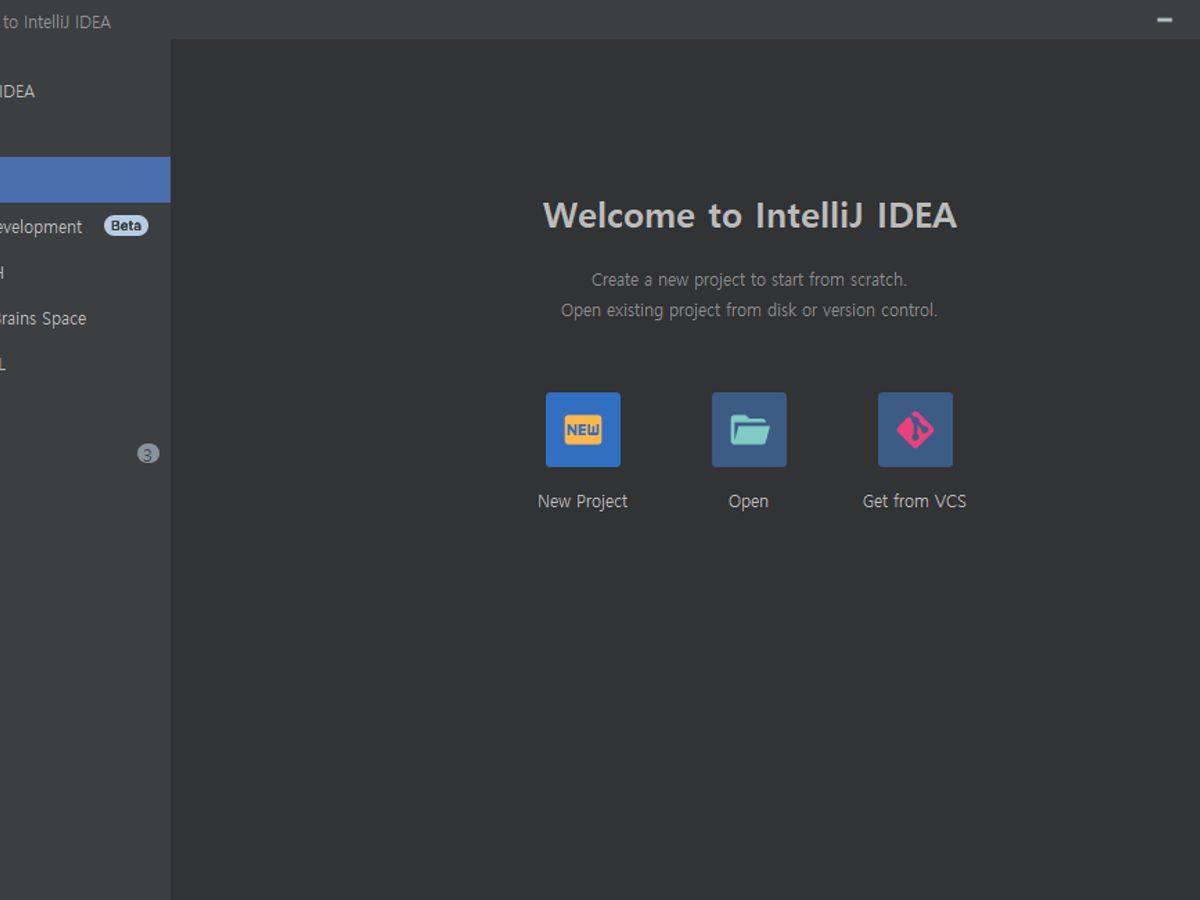
Task: Click the Welcome to IntelliJ IDEA heading
Action: (749, 215)
